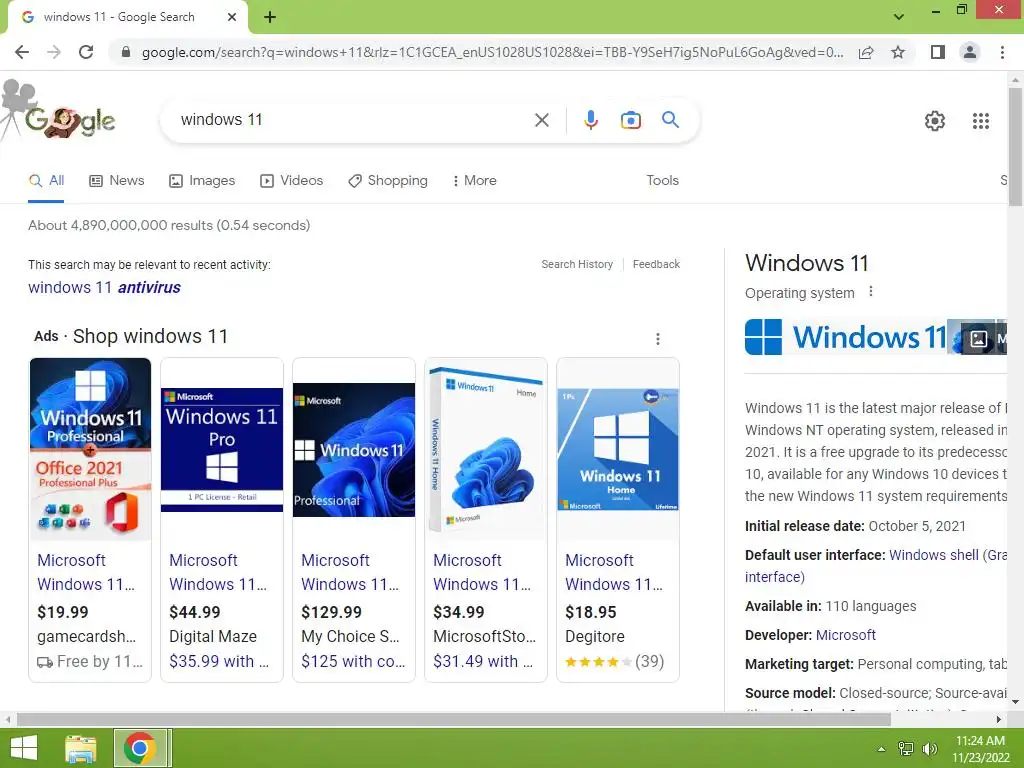Click the forward navigation arrow
The width and height of the screenshot is (1024, 768).
point(54,52)
